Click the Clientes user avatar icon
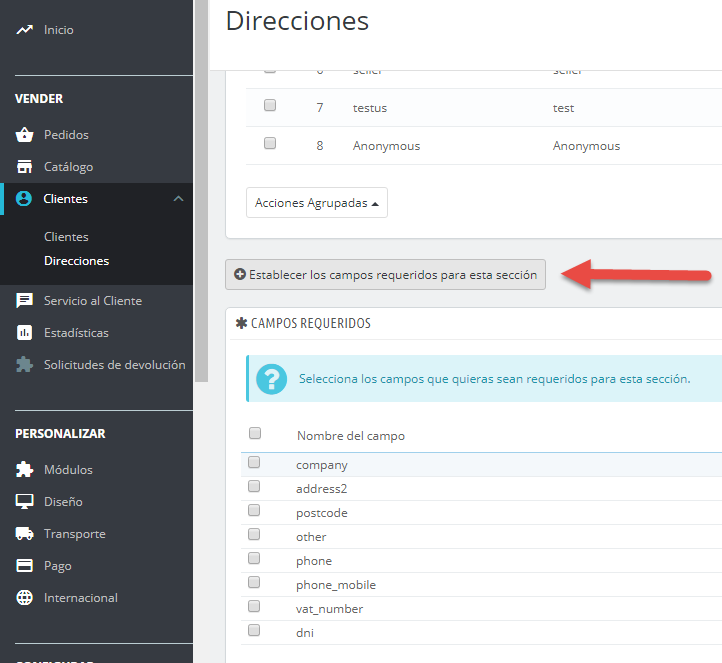The width and height of the screenshot is (722, 663). click(24, 199)
